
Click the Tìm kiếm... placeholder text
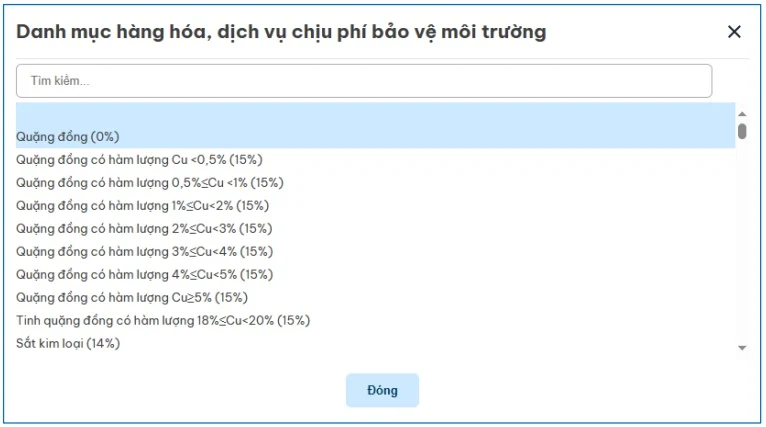coord(60,81)
